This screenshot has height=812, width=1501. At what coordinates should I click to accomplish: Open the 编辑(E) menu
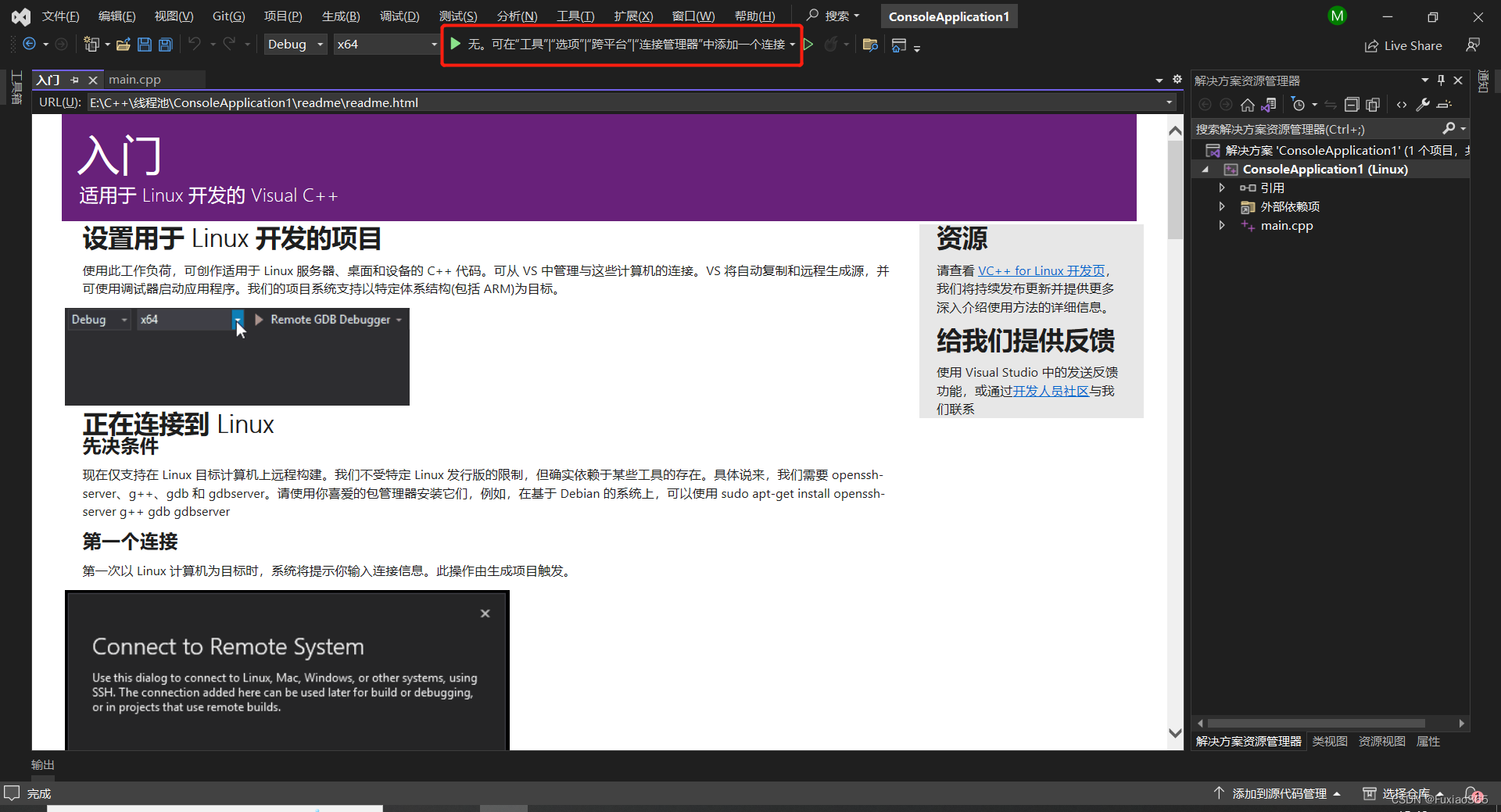116,16
